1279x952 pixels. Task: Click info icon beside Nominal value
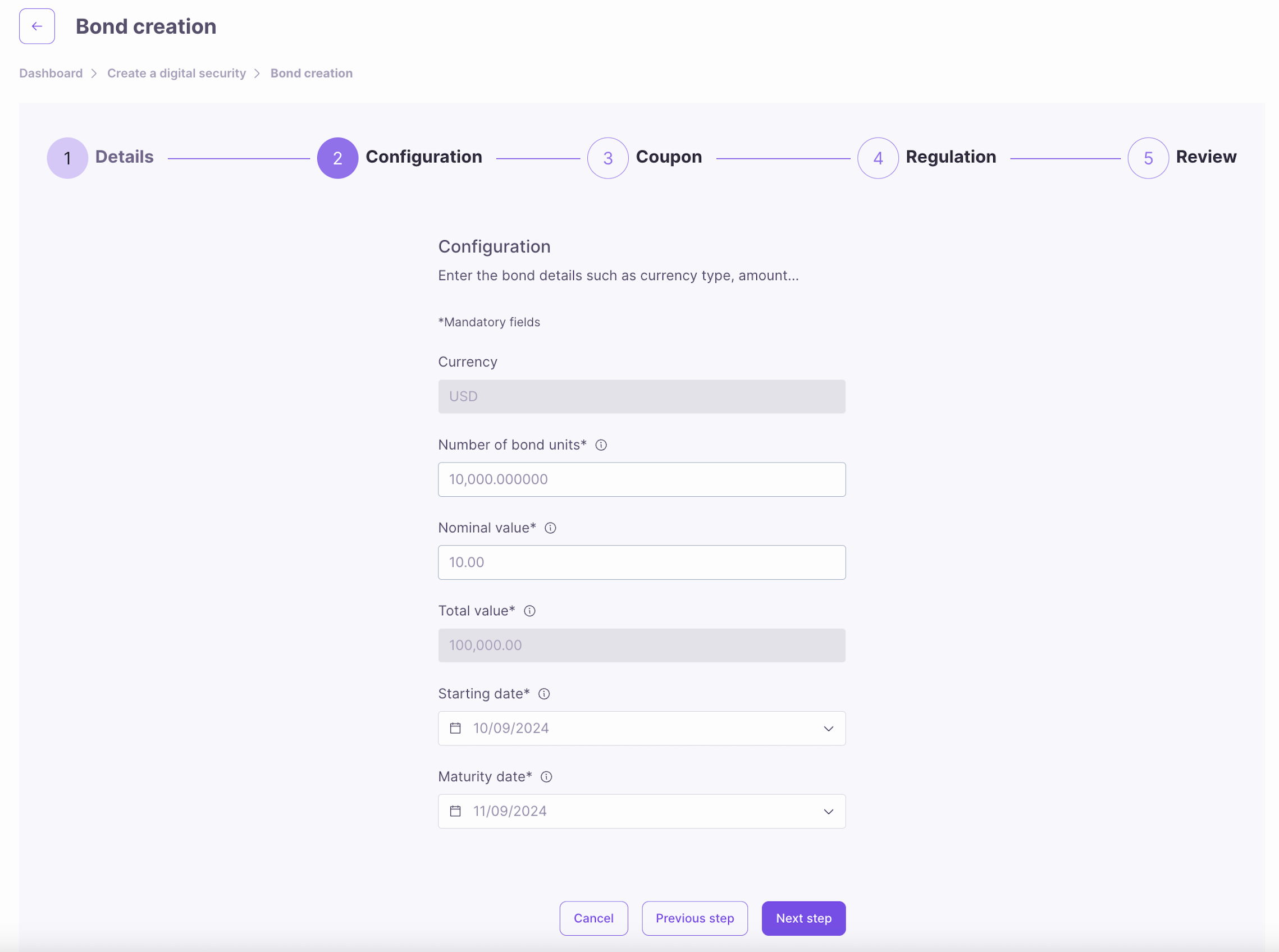[550, 528]
